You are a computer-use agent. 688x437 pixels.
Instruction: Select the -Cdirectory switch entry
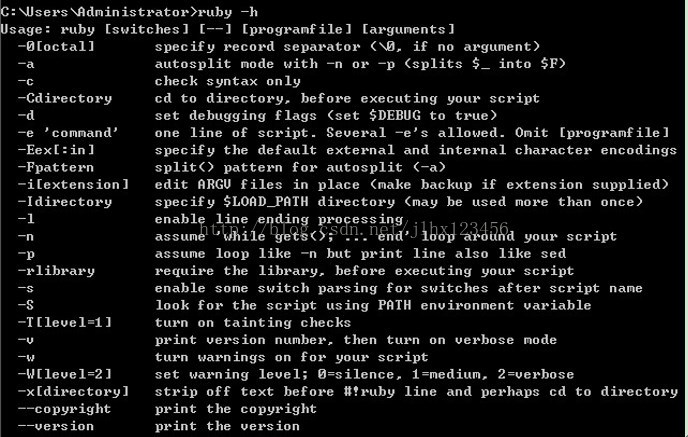coord(65,98)
